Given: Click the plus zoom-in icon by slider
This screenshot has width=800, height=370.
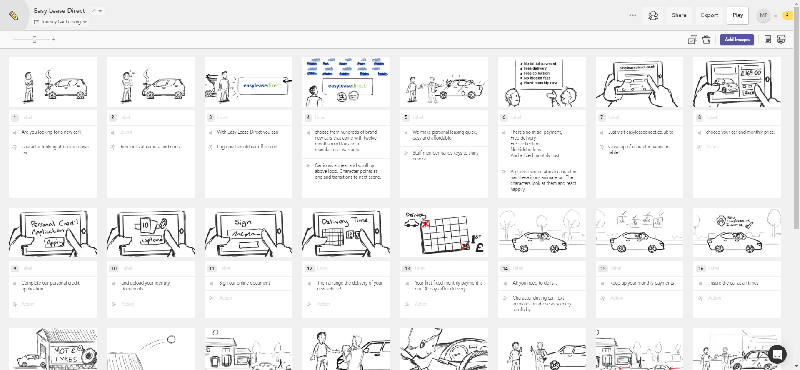Looking at the screenshot, I should tap(53, 39).
